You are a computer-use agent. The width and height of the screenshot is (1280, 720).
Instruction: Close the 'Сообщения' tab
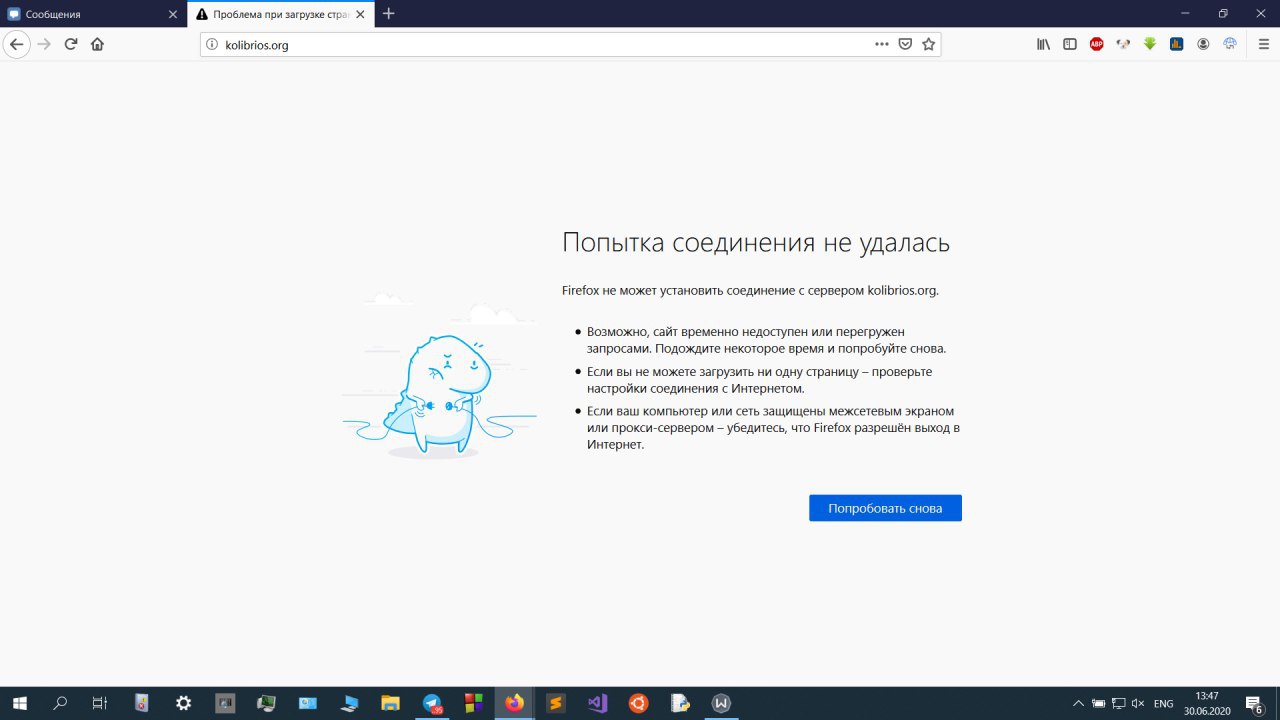click(172, 15)
